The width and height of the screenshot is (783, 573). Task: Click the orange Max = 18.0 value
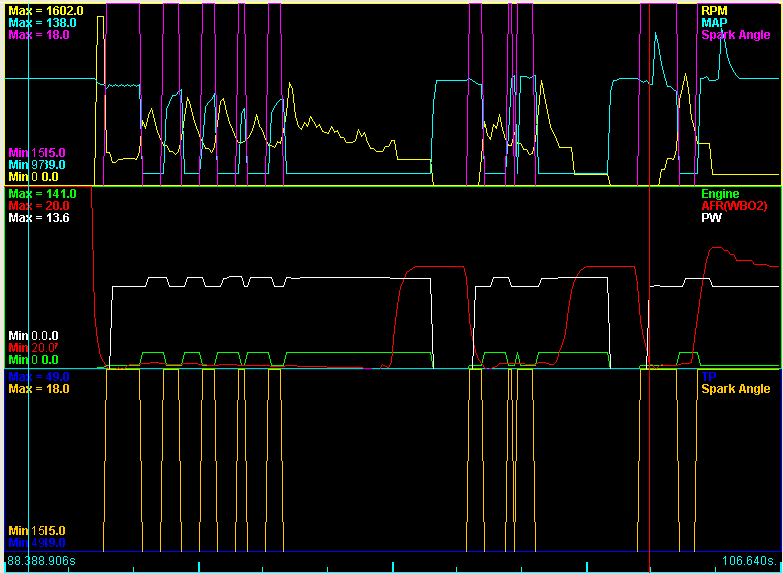[x=39, y=388]
